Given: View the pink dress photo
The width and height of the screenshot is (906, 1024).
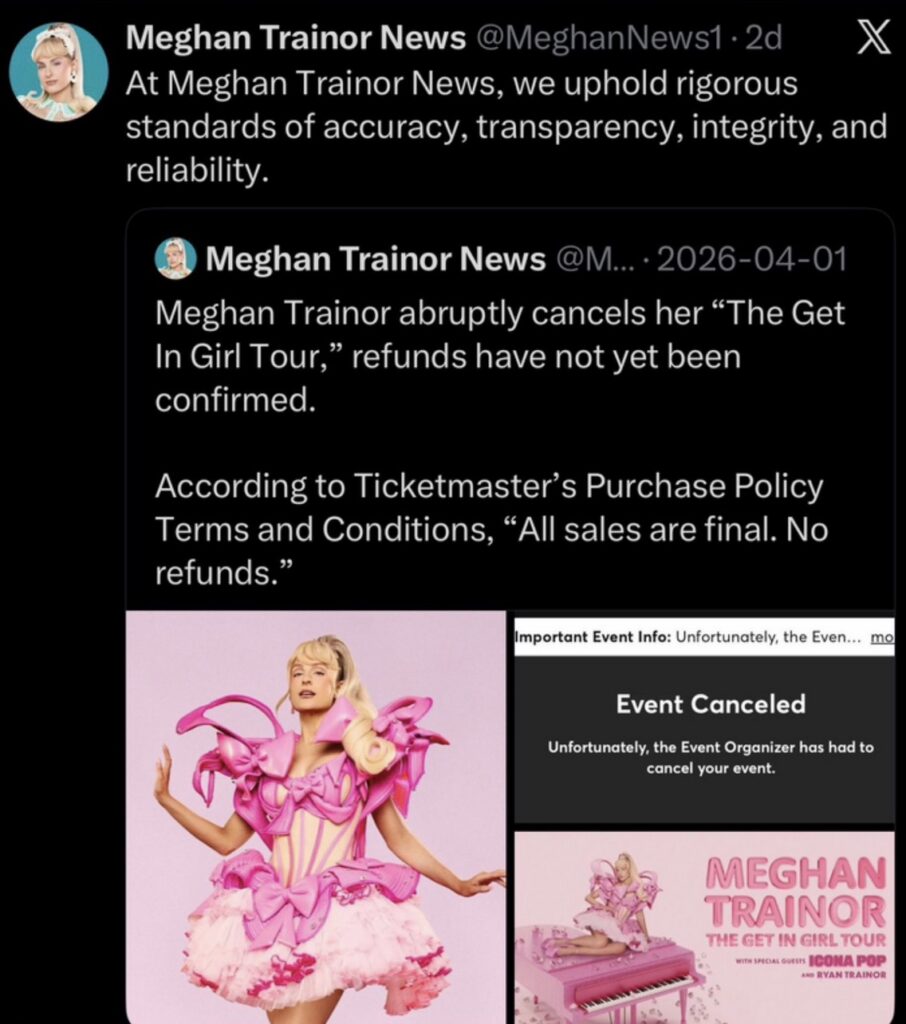Looking at the screenshot, I should click(315, 817).
